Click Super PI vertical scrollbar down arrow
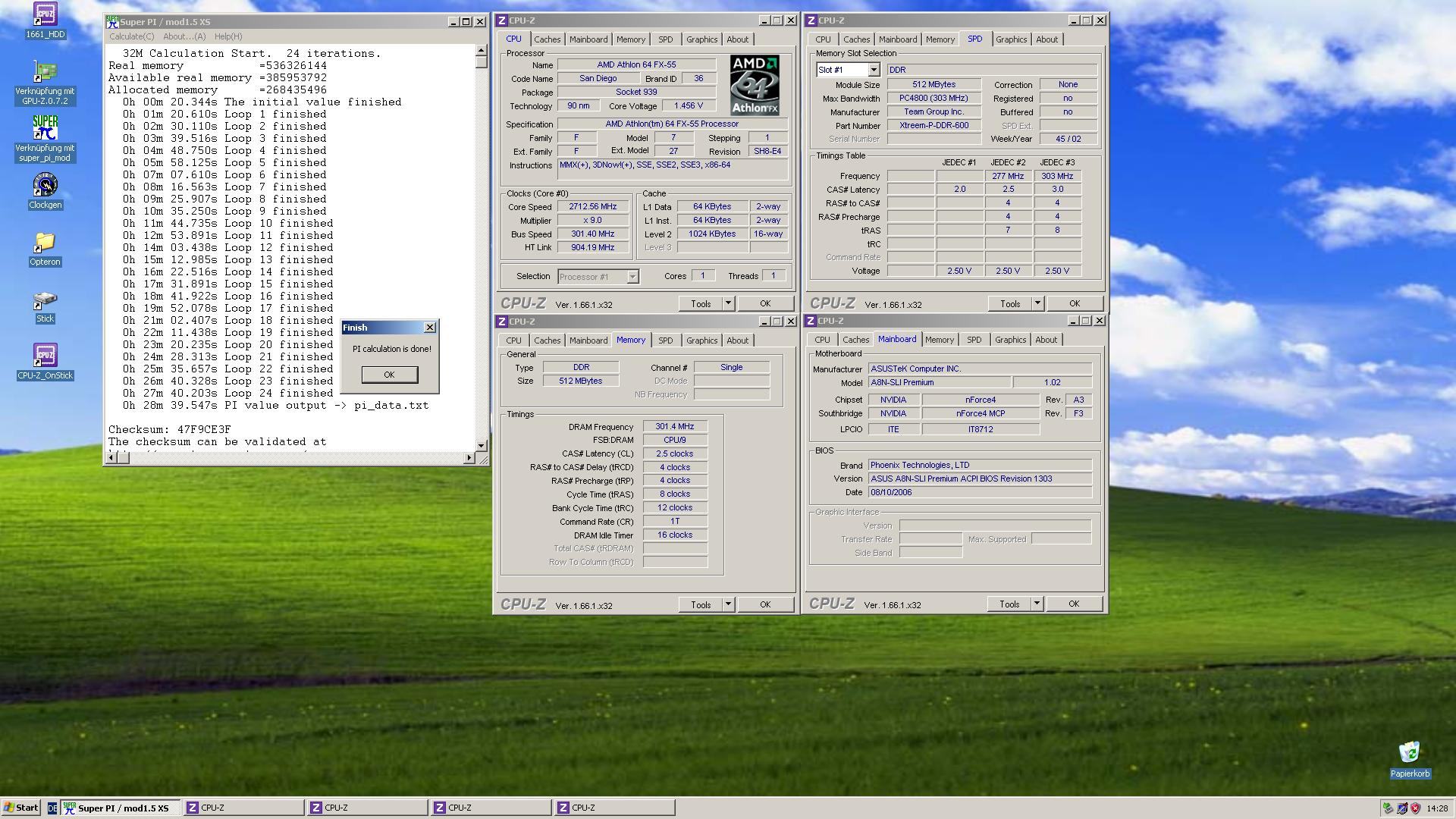This screenshot has height=819, width=1456. tap(481, 445)
